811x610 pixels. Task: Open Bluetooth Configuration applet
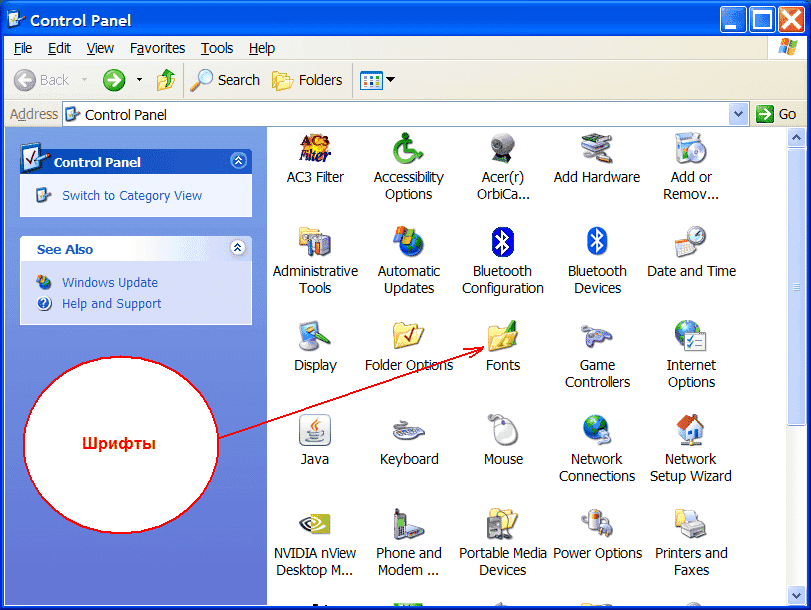pos(502,244)
